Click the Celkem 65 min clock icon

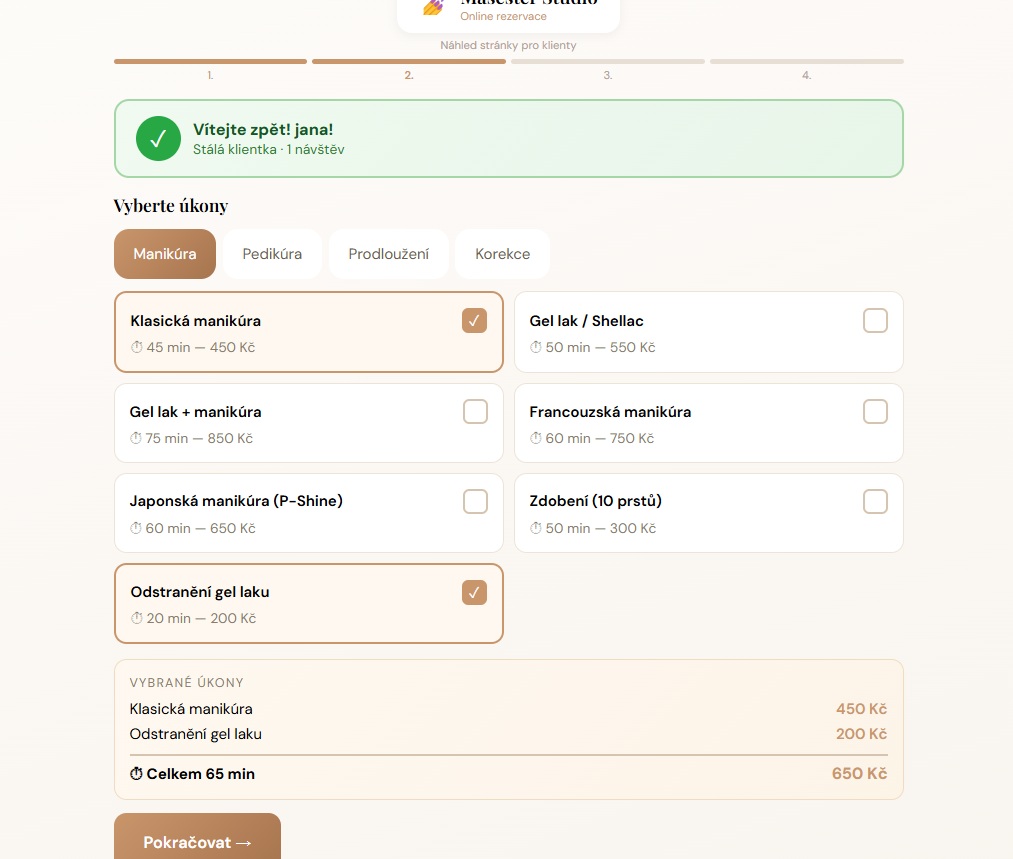click(x=137, y=774)
